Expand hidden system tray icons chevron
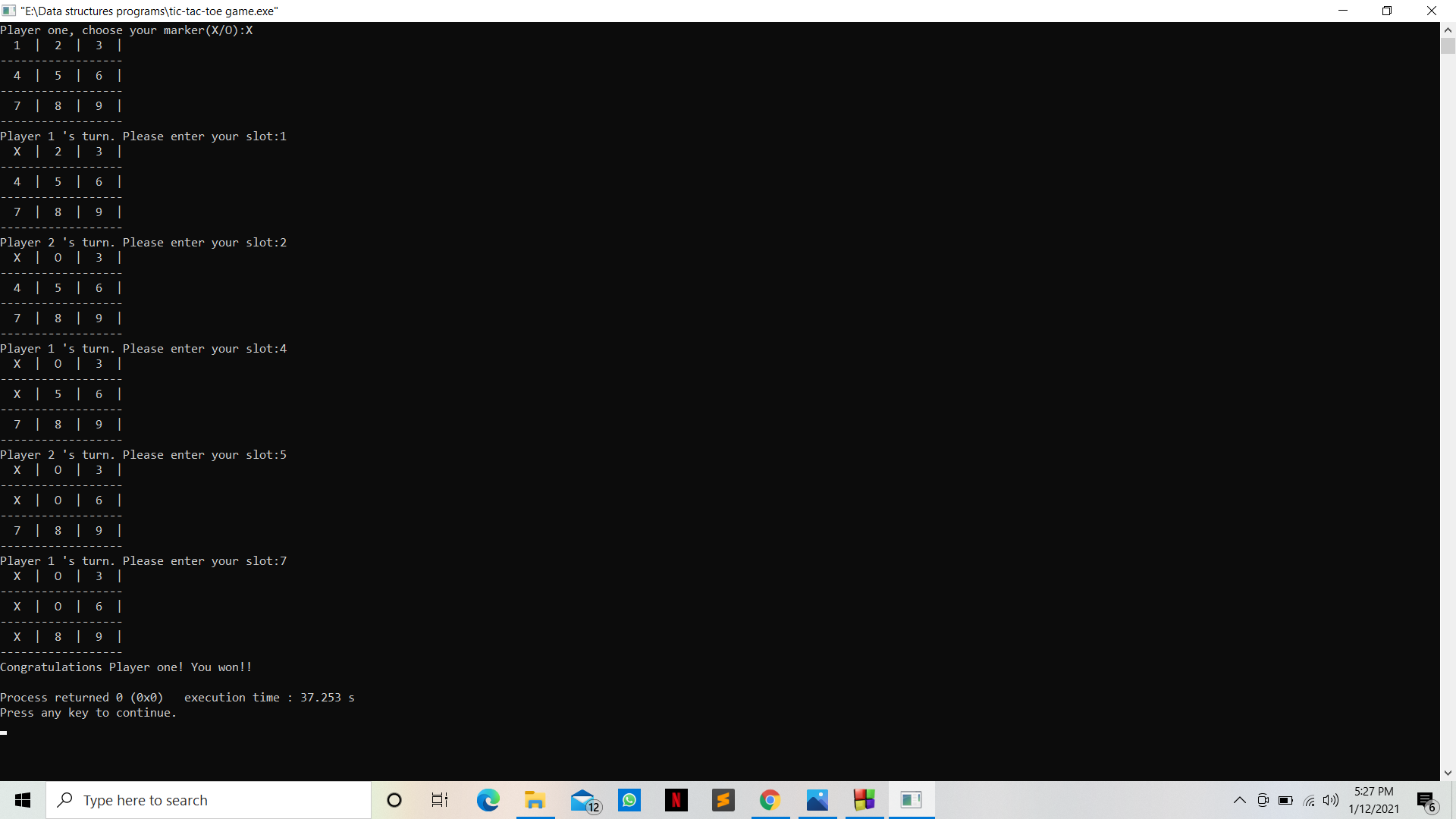The width and height of the screenshot is (1456, 819). coord(1240,800)
